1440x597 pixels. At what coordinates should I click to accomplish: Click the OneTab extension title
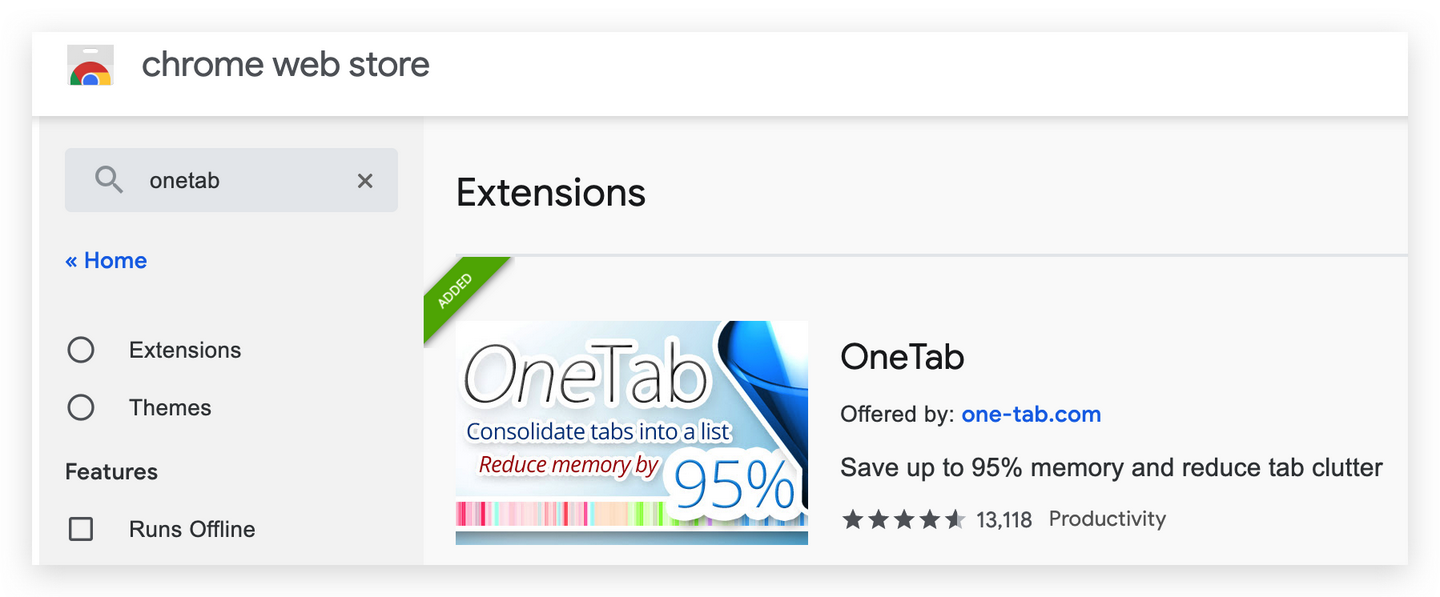902,357
